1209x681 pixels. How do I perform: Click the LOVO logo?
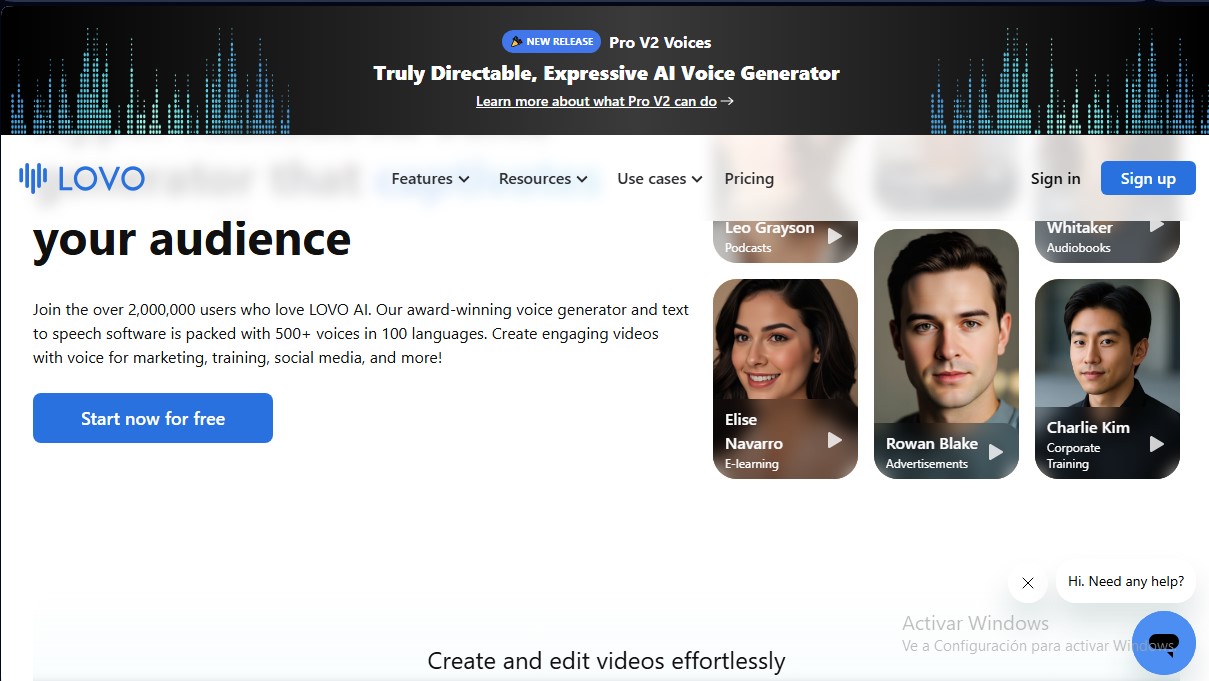tap(82, 178)
